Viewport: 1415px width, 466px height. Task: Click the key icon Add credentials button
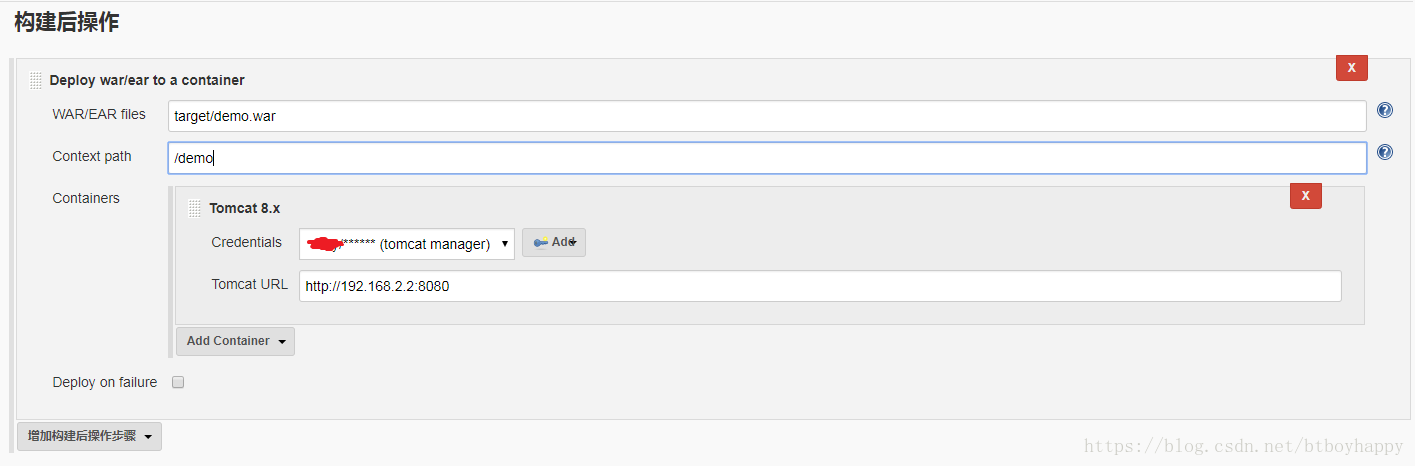pyautogui.click(x=553, y=242)
